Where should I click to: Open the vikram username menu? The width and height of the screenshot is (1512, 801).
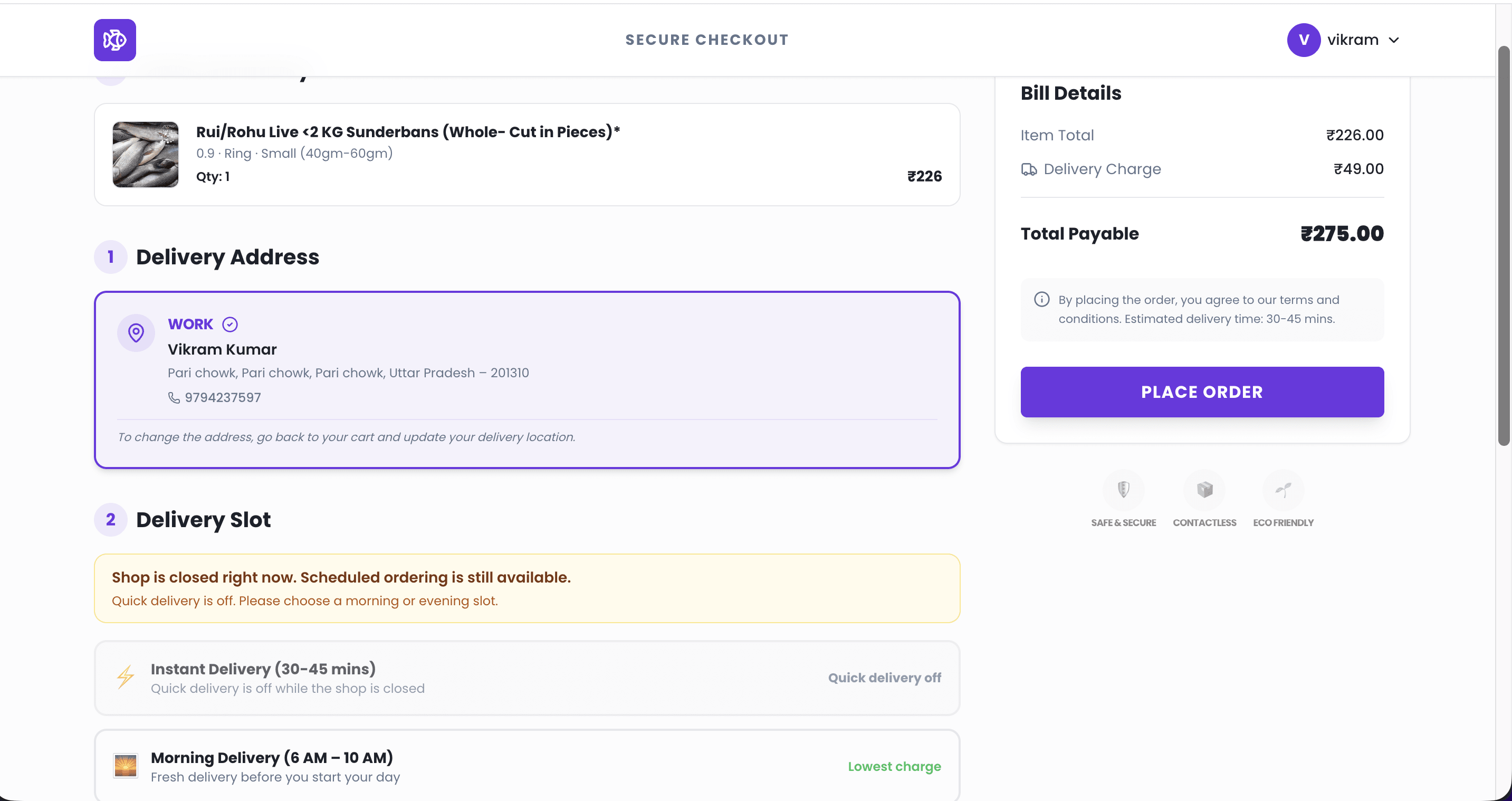click(1353, 40)
